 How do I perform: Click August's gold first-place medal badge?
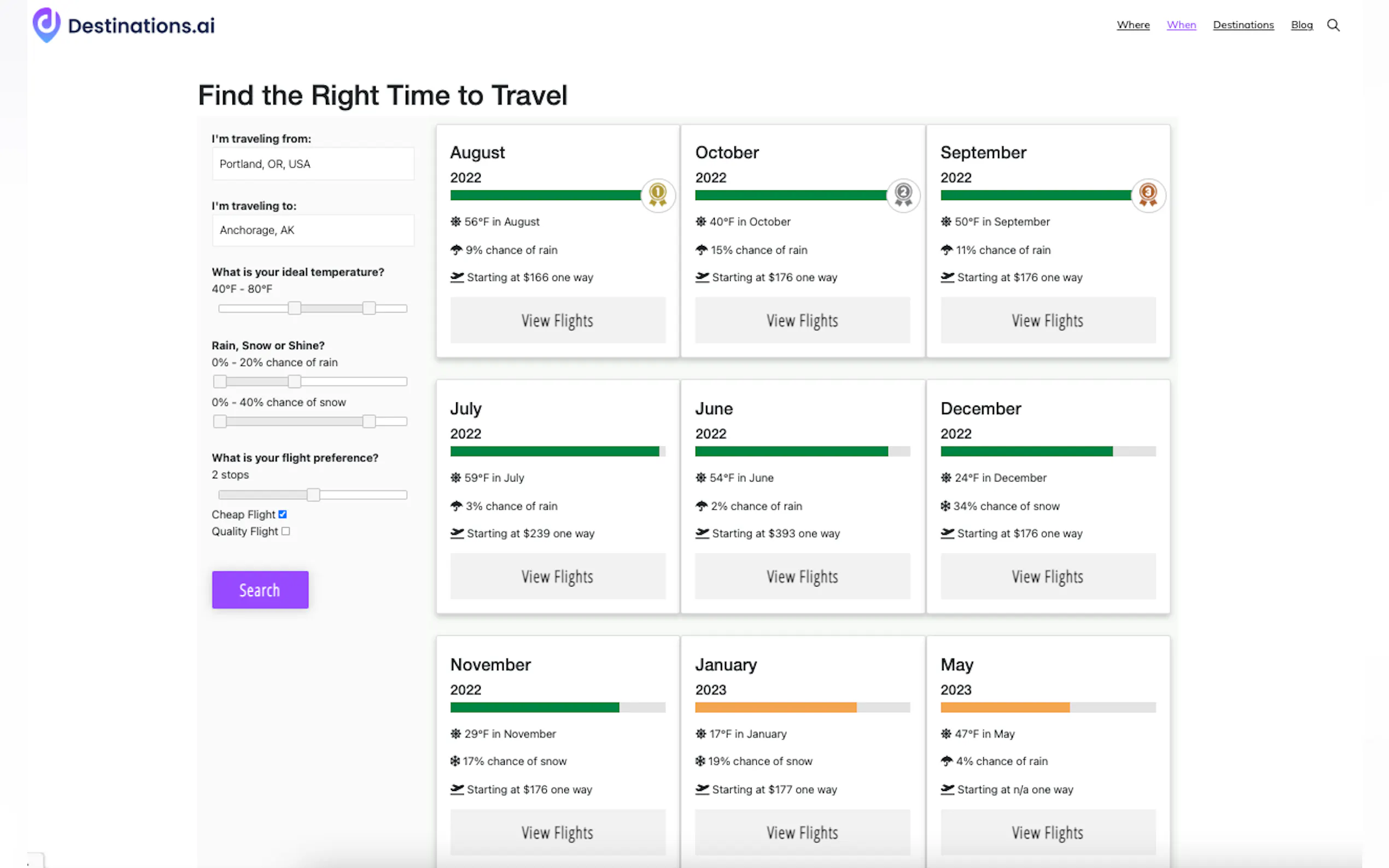(x=657, y=195)
